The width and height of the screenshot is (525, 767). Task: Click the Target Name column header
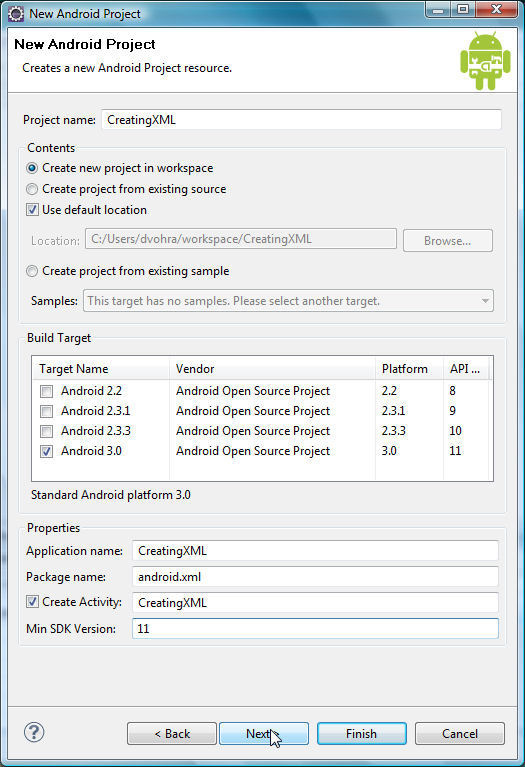pos(101,369)
